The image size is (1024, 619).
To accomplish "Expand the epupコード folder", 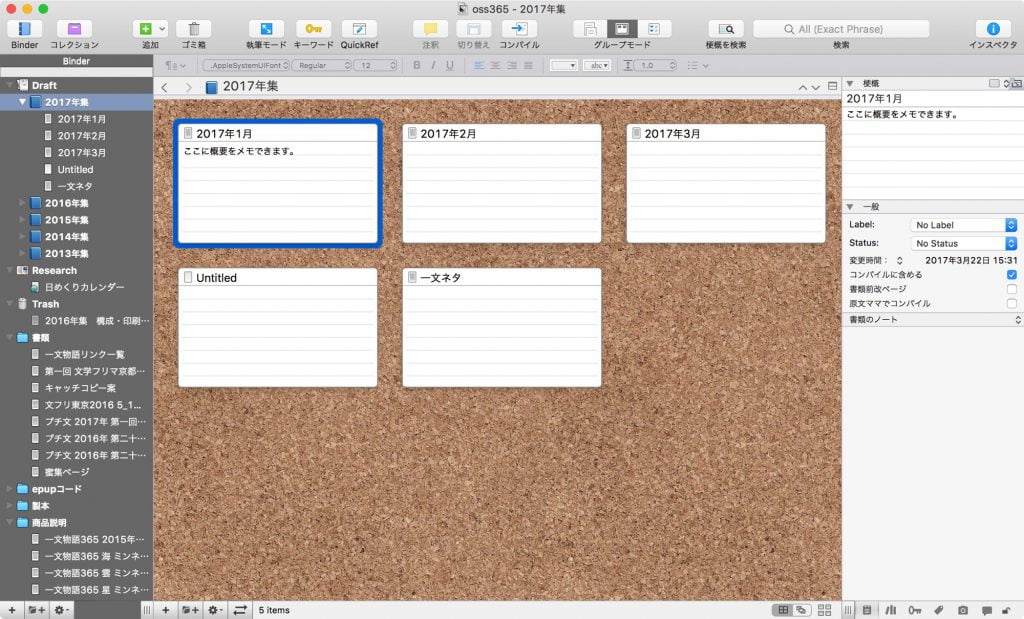I will click(x=10, y=488).
